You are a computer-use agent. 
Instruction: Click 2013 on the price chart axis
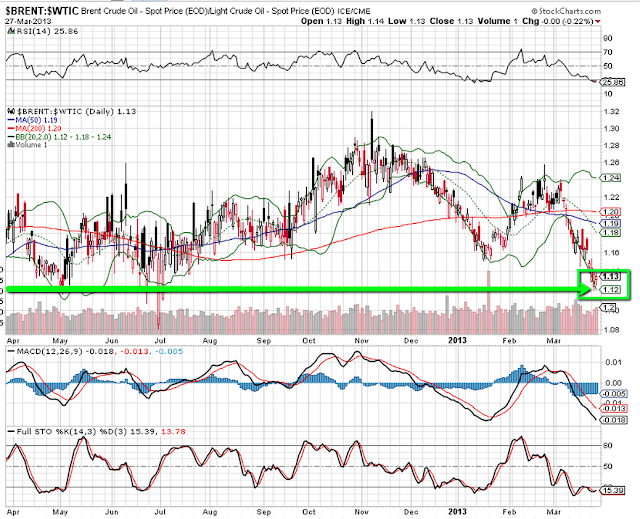[457, 341]
